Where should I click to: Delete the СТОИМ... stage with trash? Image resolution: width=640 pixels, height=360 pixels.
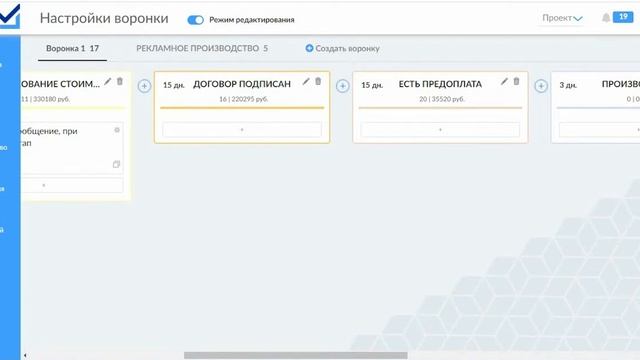pos(120,81)
